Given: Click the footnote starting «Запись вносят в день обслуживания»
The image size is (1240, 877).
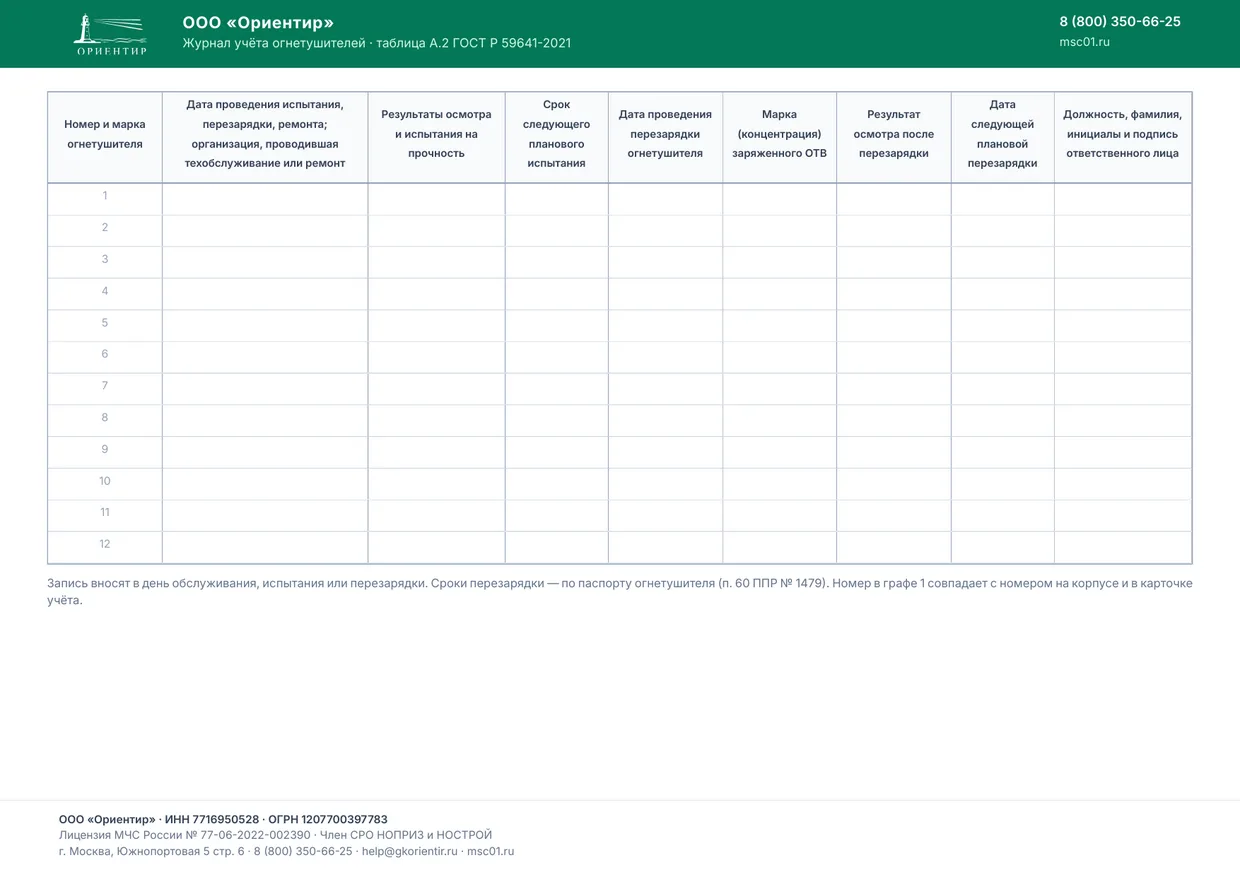Looking at the screenshot, I should point(620,592).
